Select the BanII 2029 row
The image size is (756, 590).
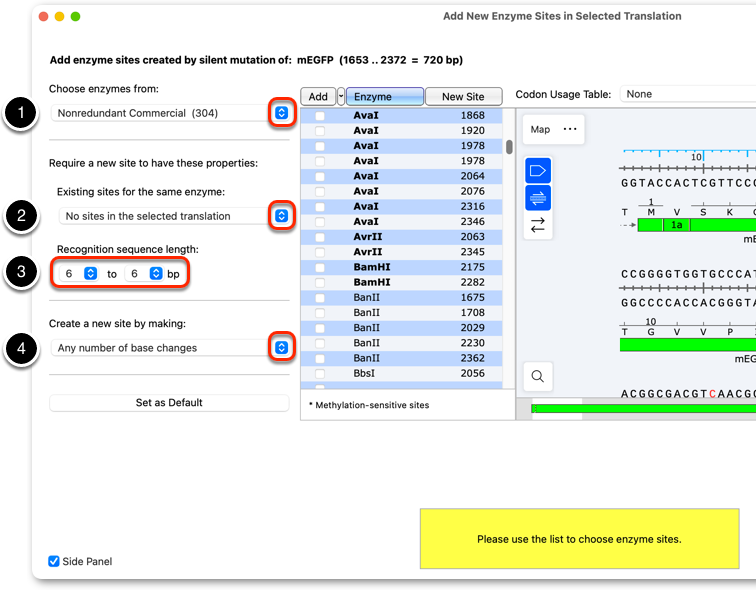(x=401, y=328)
